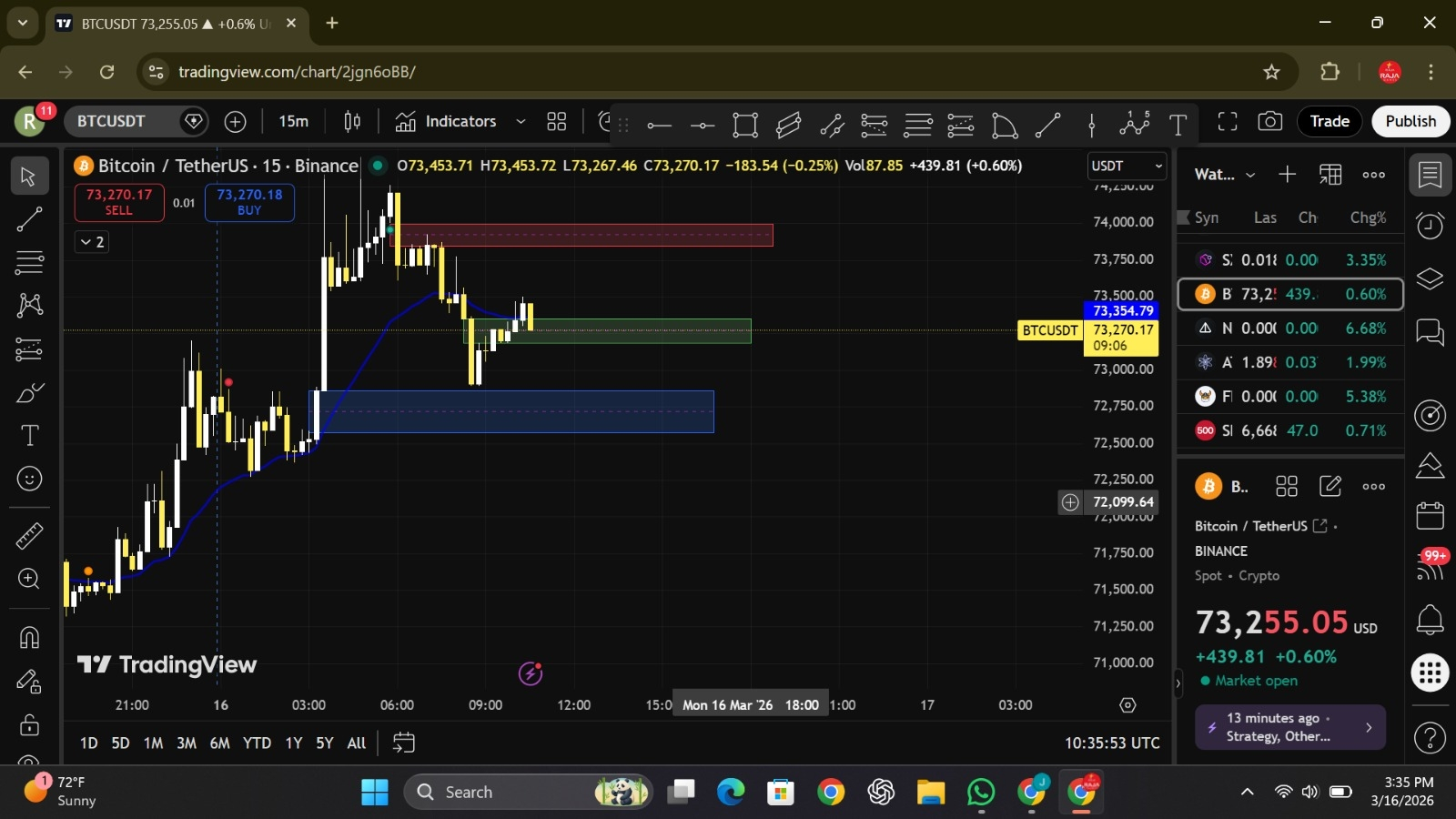Open go to date calendar
Image resolution: width=1456 pixels, height=819 pixels.
tap(403, 743)
